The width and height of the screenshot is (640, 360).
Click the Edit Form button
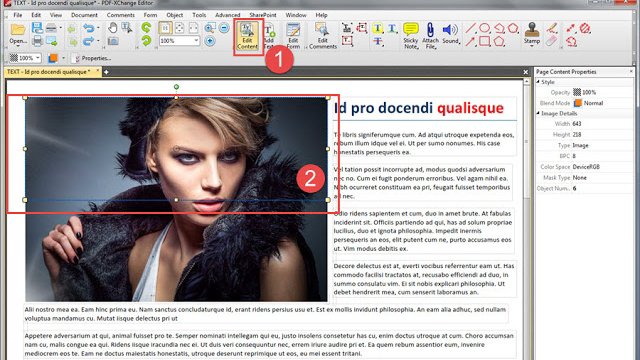293,36
